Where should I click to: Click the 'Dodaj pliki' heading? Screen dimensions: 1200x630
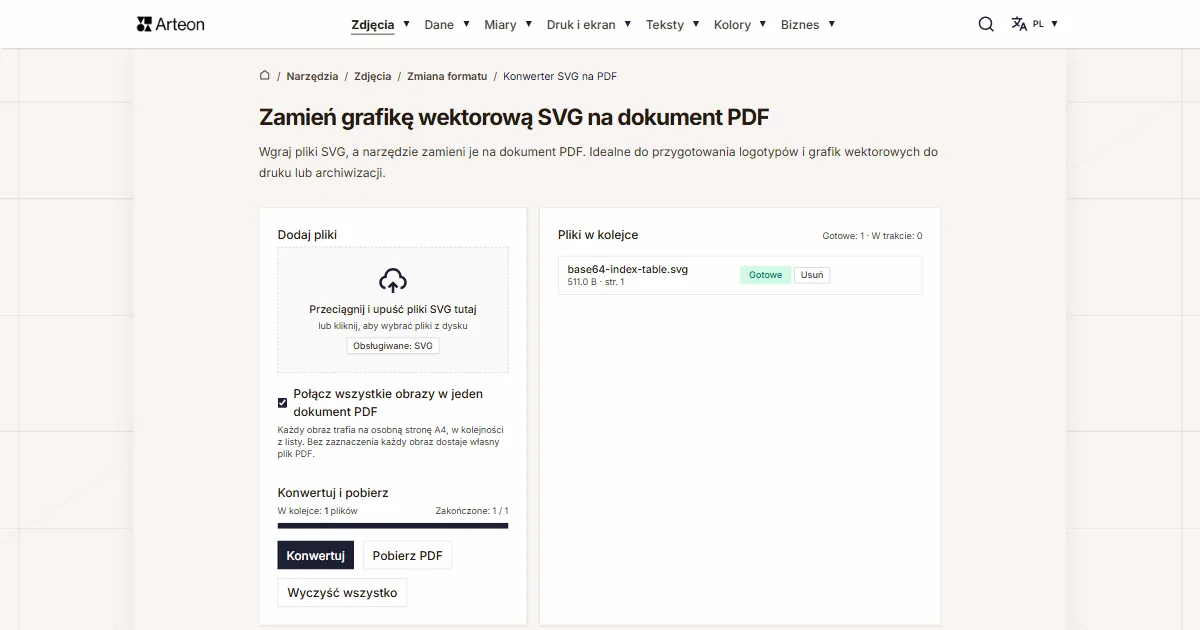[x=307, y=235]
